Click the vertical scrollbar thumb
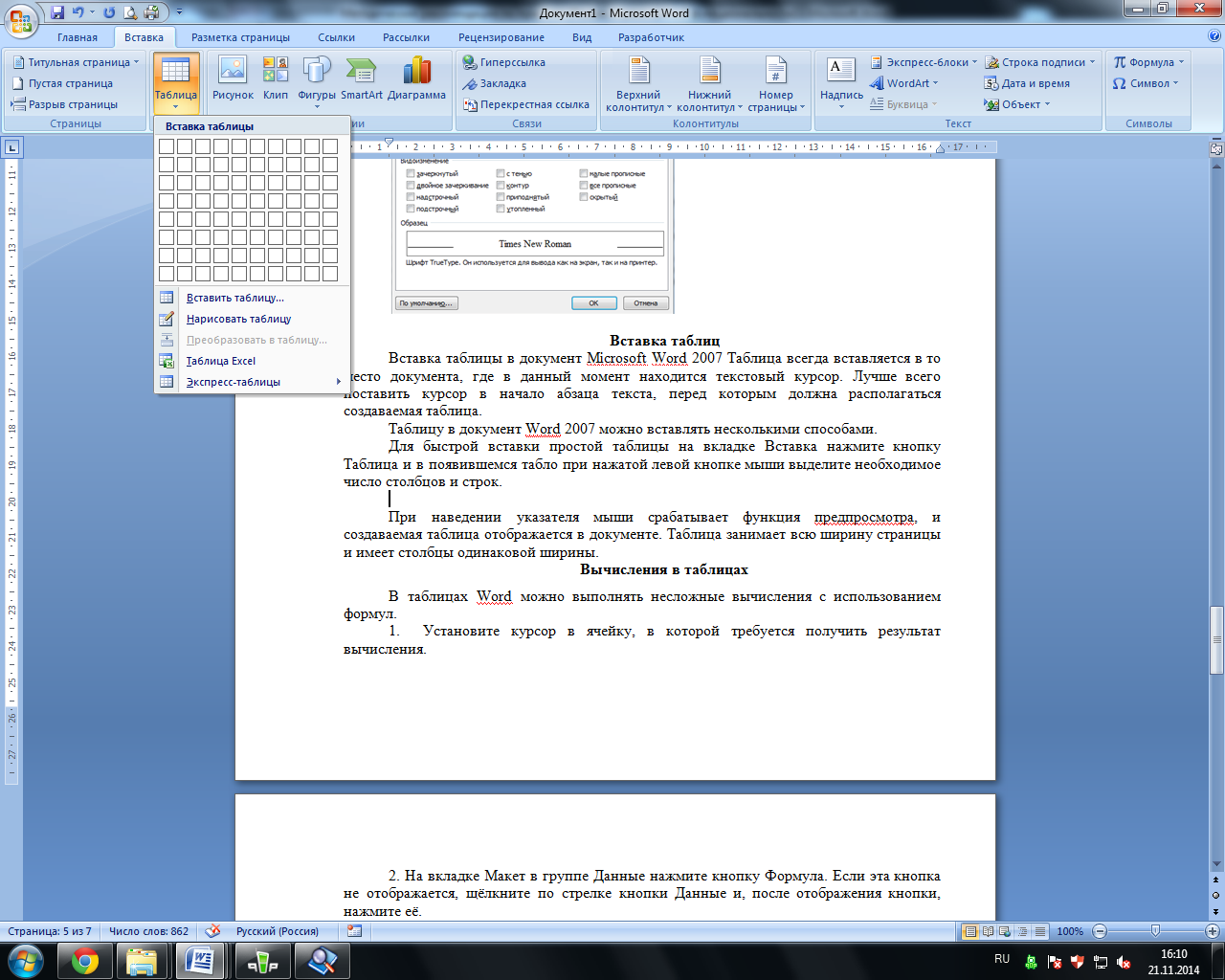 (x=1216, y=640)
